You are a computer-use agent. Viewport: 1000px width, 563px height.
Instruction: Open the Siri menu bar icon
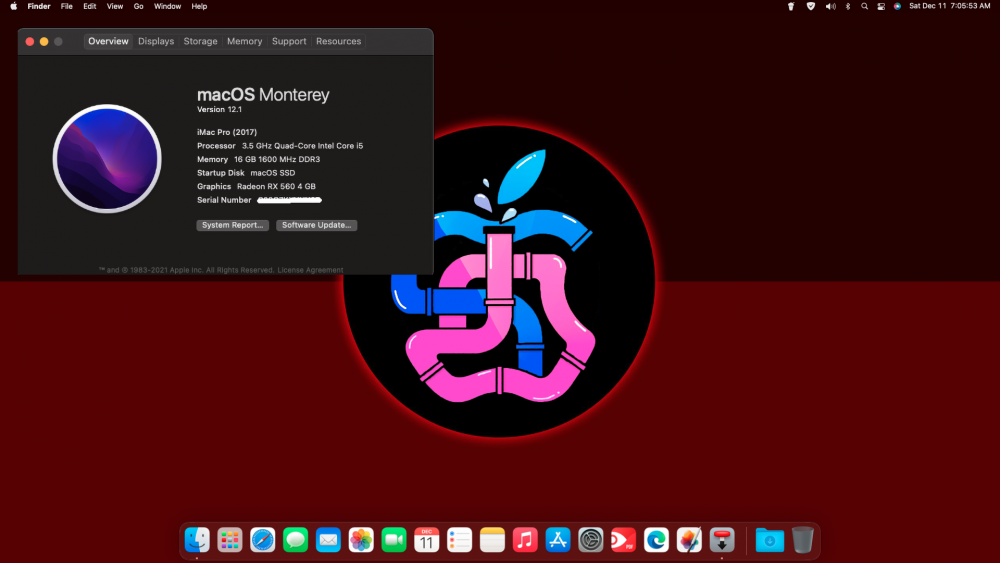pos(897,6)
